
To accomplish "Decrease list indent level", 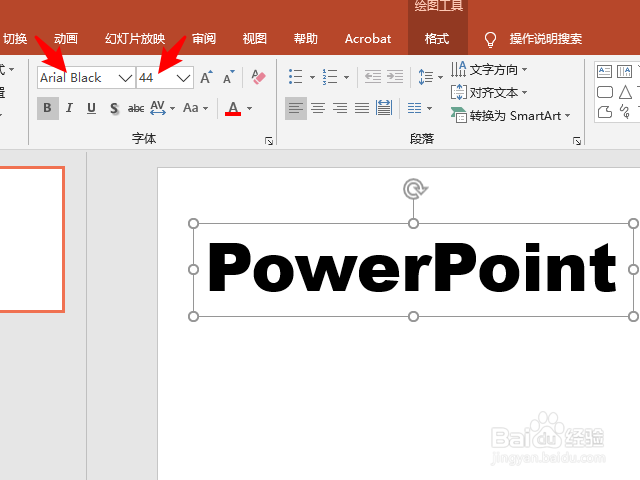I will (x=373, y=77).
